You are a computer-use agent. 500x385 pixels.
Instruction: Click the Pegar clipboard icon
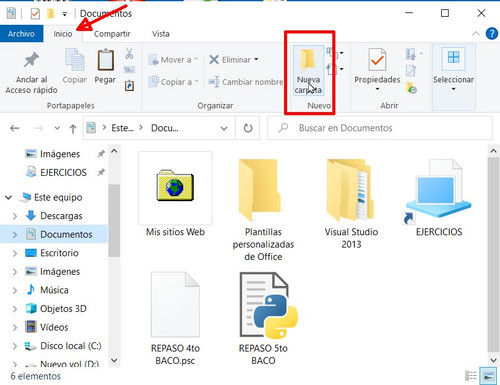click(x=106, y=60)
